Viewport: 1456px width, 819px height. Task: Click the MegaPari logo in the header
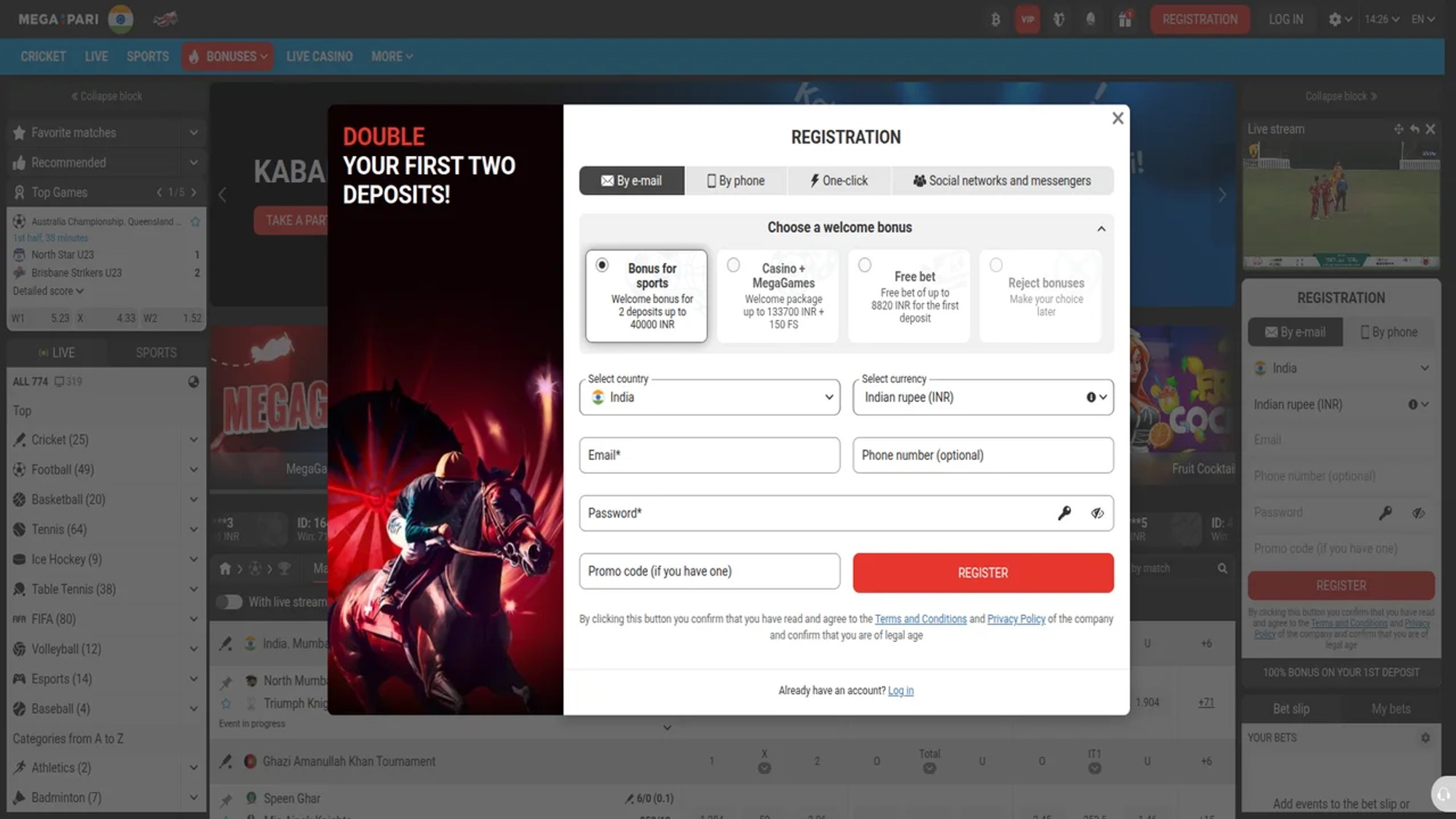[58, 20]
